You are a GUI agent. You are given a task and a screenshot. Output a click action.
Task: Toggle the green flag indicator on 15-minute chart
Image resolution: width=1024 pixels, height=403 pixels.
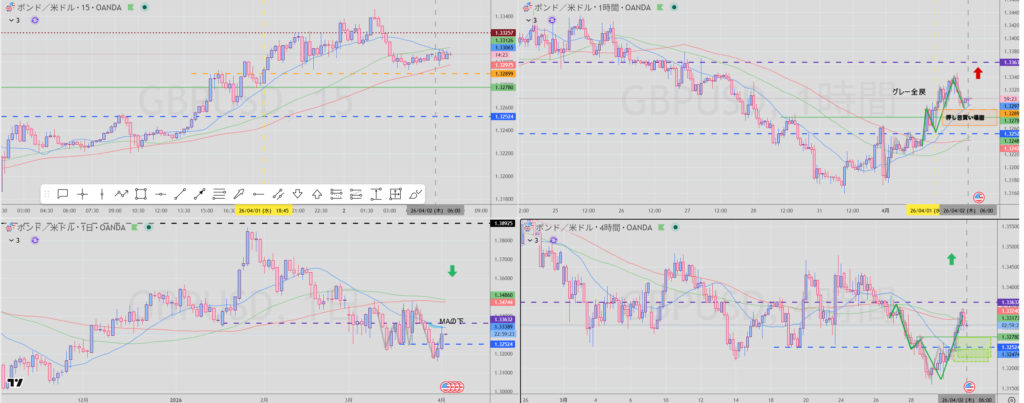coord(132,6)
